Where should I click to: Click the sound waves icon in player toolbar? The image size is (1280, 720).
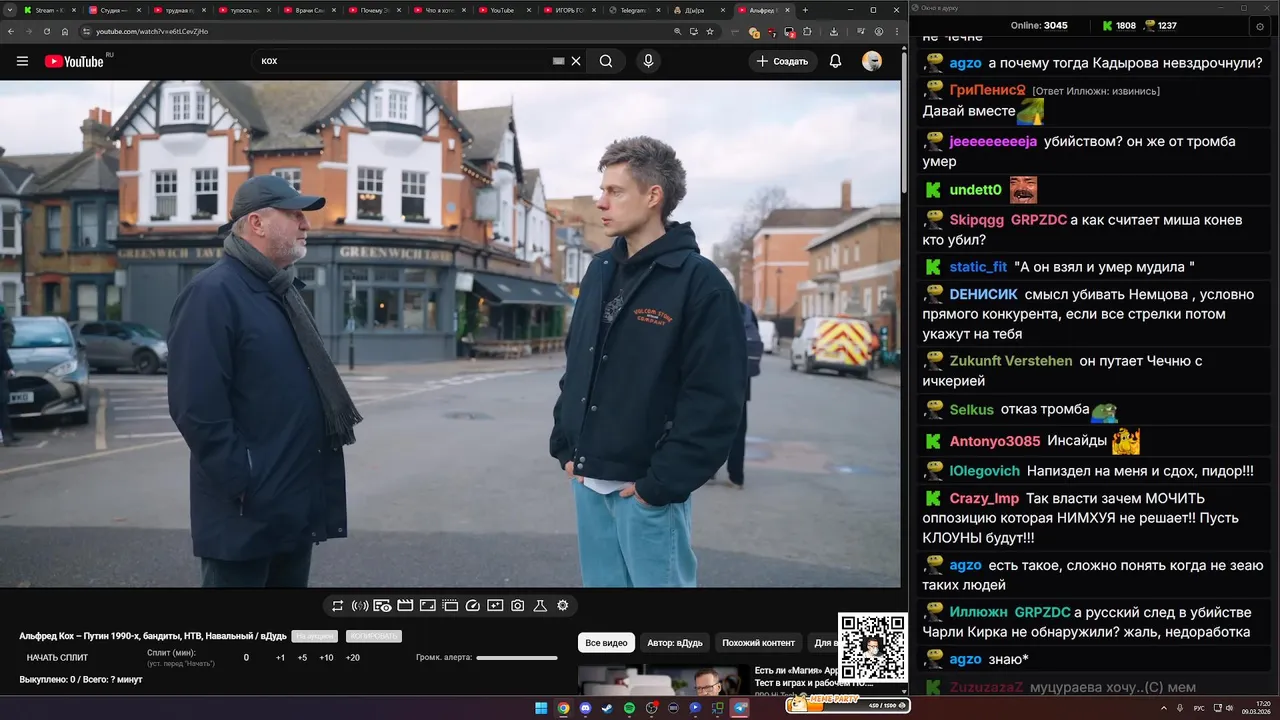pos(360,605)
